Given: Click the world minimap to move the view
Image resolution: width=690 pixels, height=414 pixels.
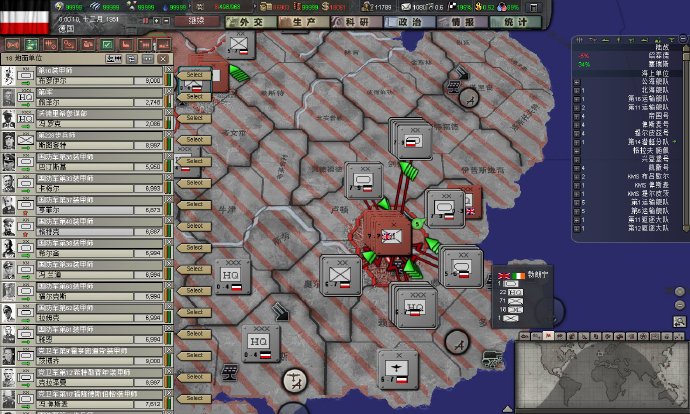Looking at the screenshot, I should (602, 375).
